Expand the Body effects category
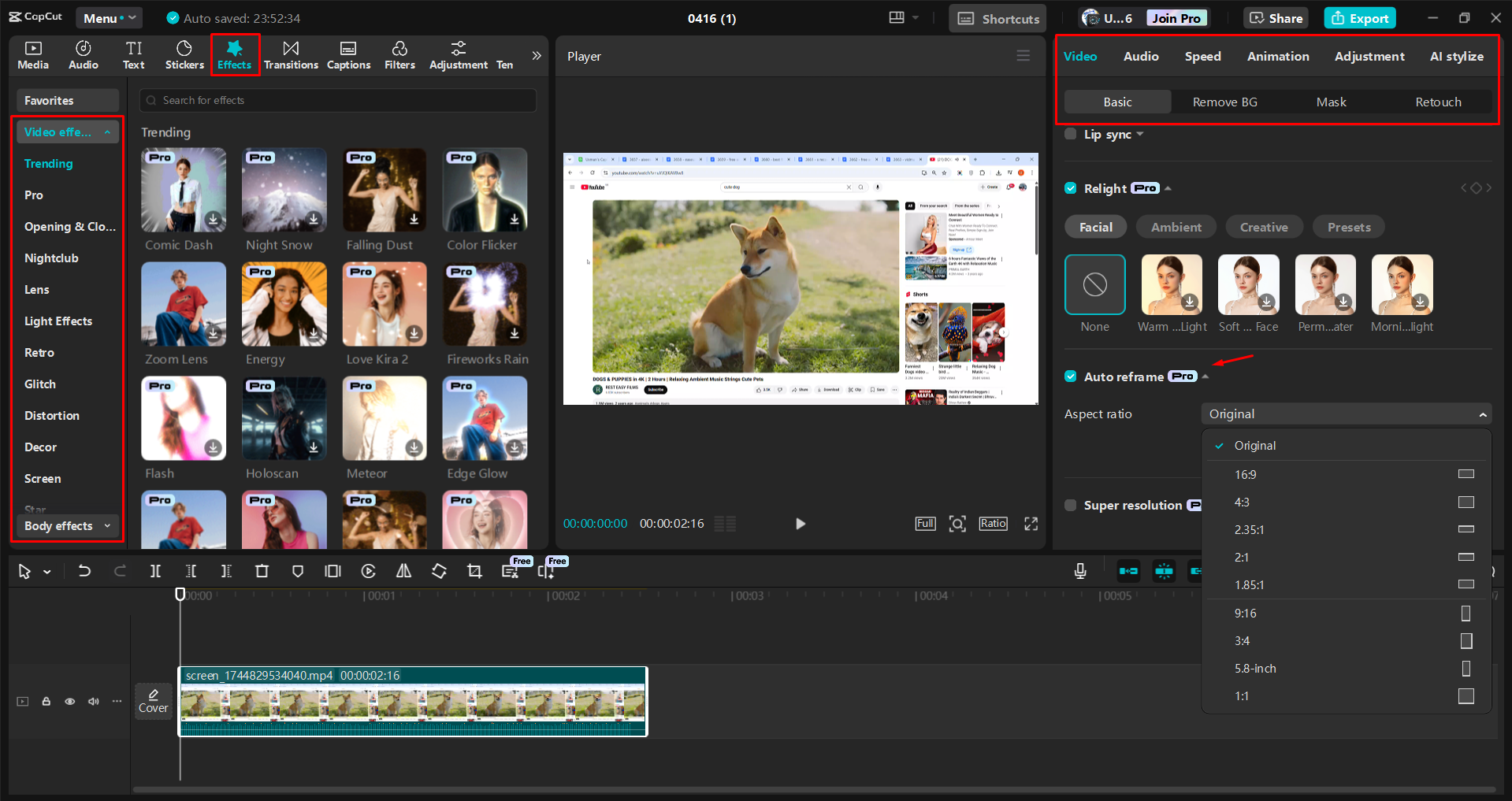The width and height of the screenshot is (1512, 801). tap(67, 525)
